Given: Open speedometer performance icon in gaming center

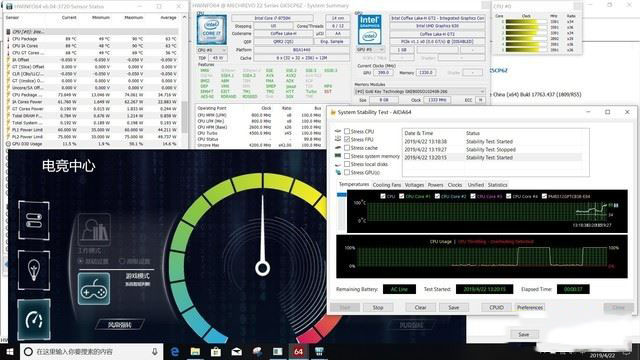Looking at the screenshot, I should (x=34, y=320).
